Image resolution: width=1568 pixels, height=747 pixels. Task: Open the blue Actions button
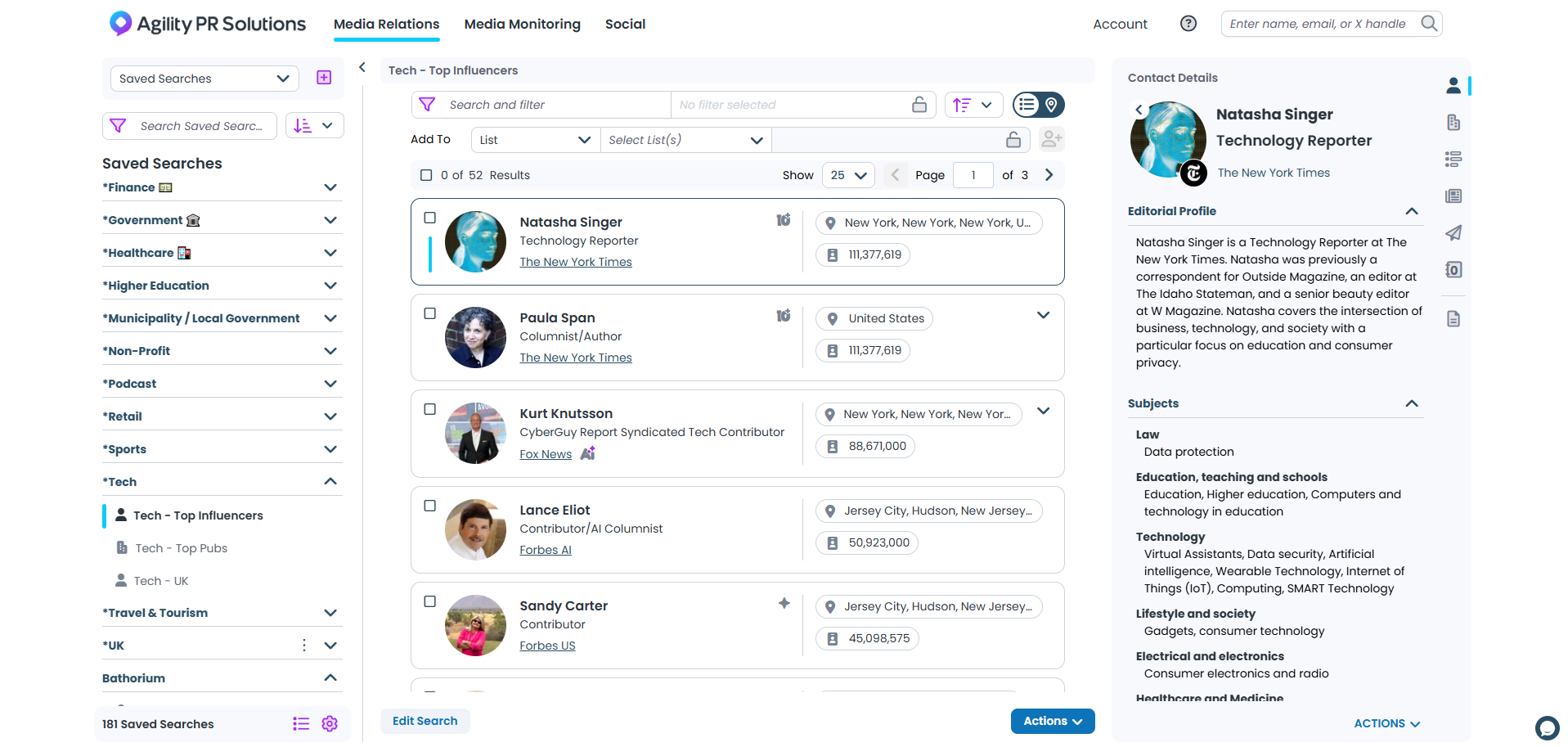[1053, 721]
